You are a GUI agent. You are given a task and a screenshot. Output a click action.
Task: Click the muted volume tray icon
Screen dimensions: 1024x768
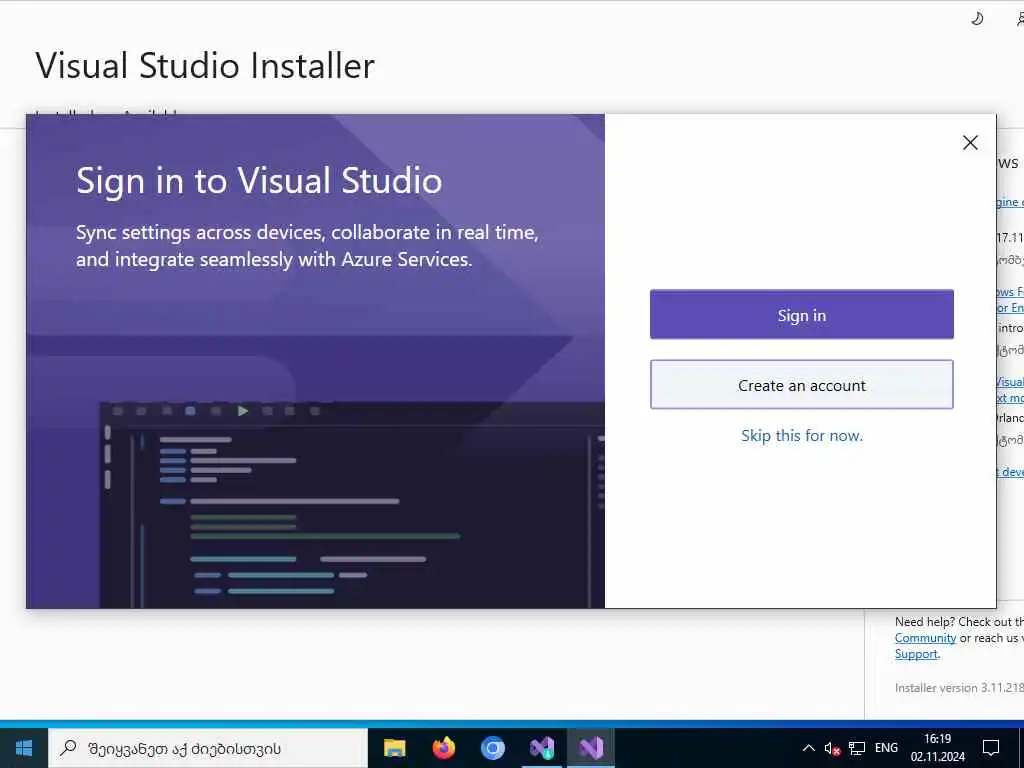(x=832, y=748)
